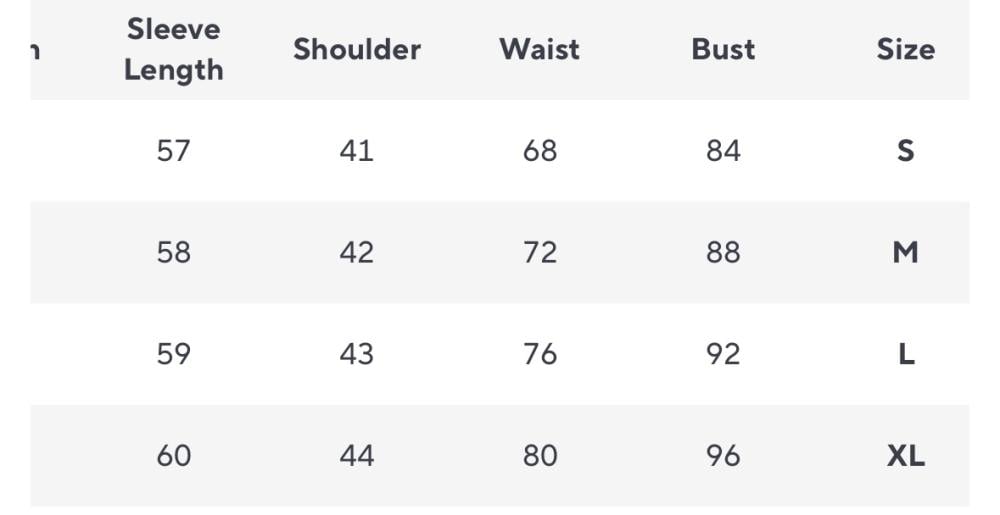This screenshot has height=515, width=1000.
Task: Select the Shoulder column header
Action: 357,49
